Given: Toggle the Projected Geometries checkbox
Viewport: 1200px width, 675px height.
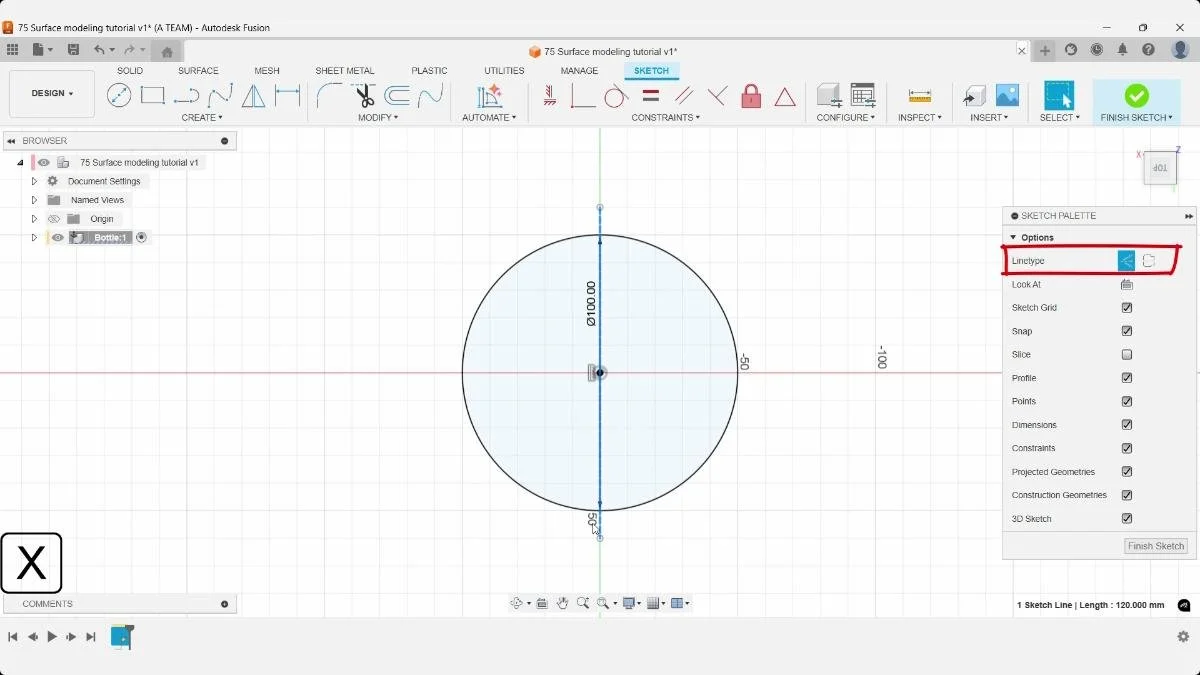Looking at the screenshot, I should point(1127,472).
